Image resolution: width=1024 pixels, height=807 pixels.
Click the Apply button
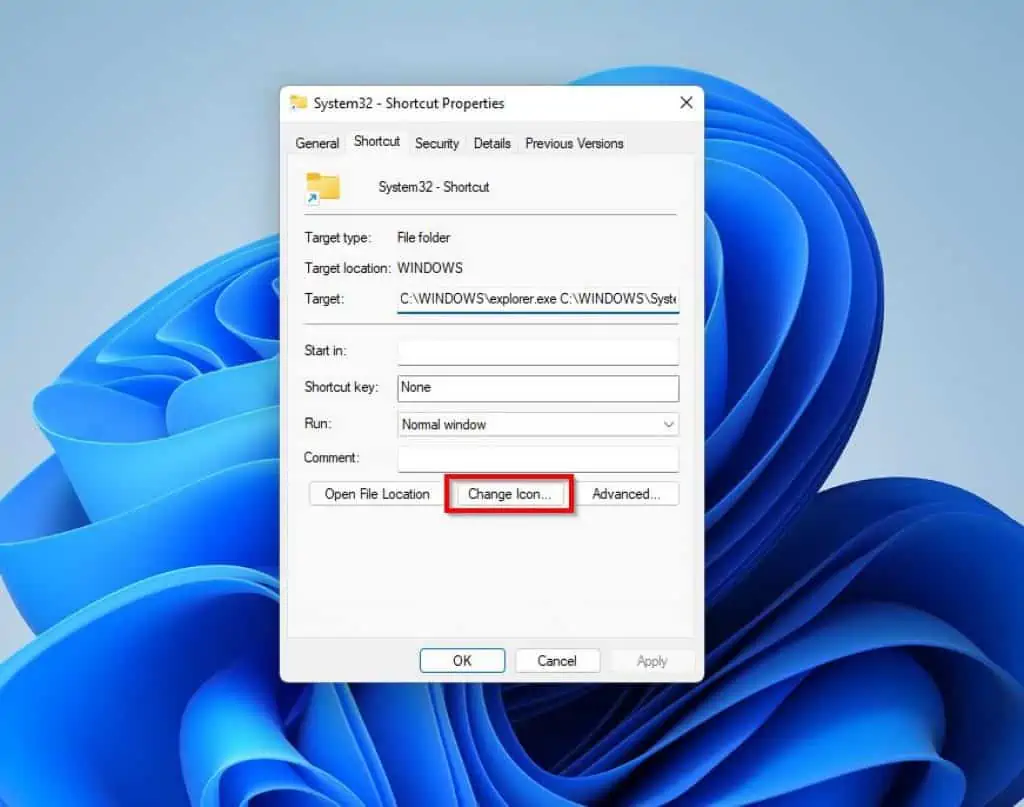point(652,661)
